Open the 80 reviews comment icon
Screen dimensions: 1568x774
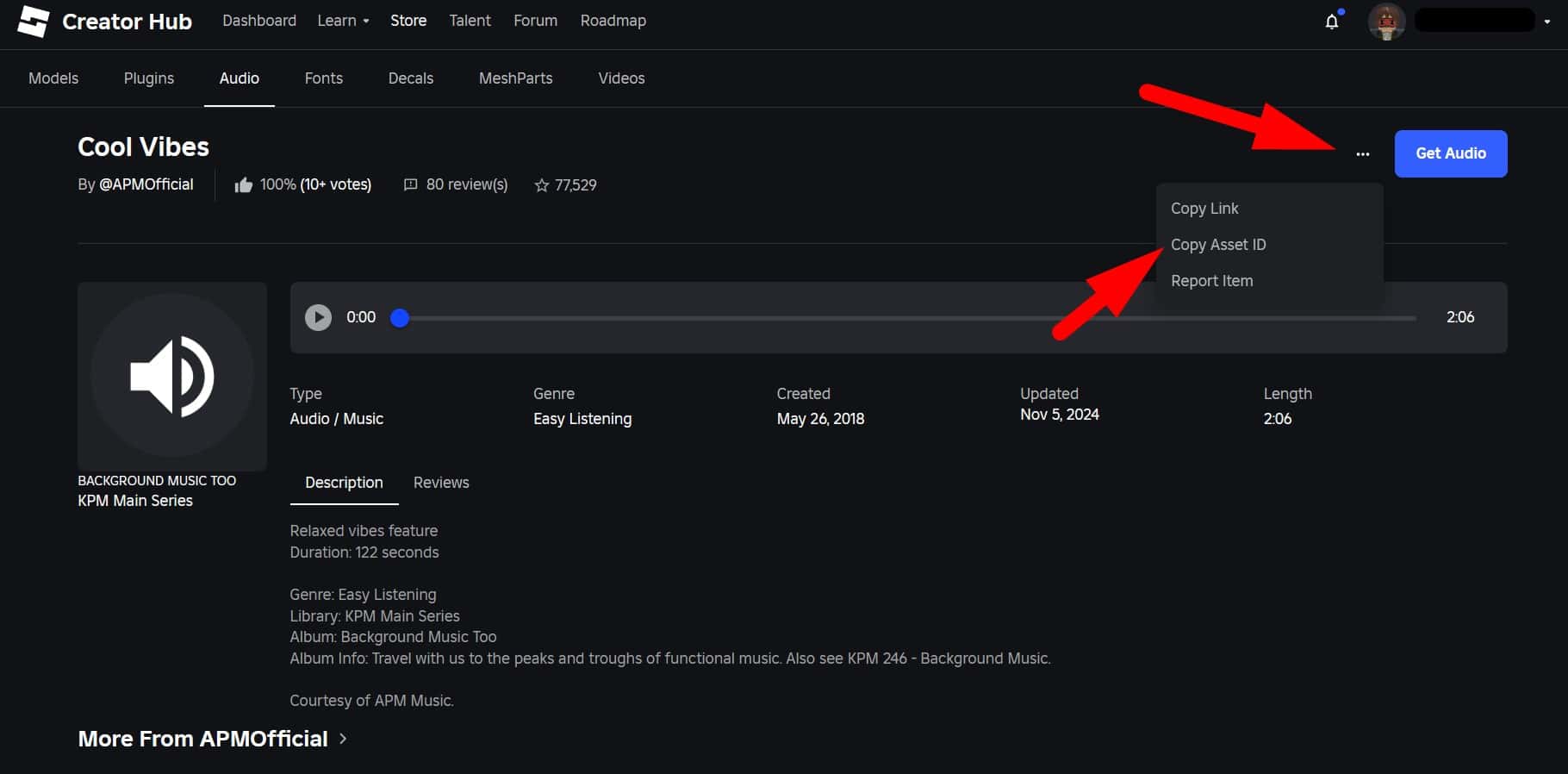[411, 185]
